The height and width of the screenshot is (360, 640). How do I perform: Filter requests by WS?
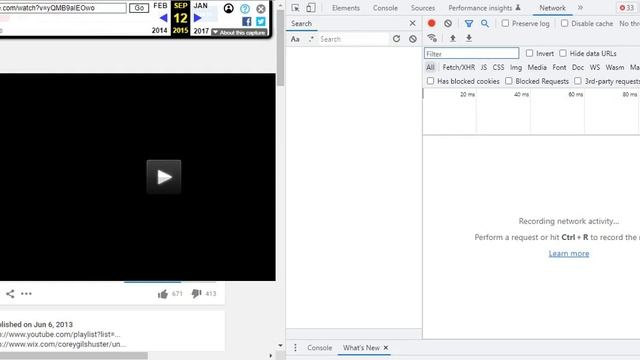click(595, 67)
